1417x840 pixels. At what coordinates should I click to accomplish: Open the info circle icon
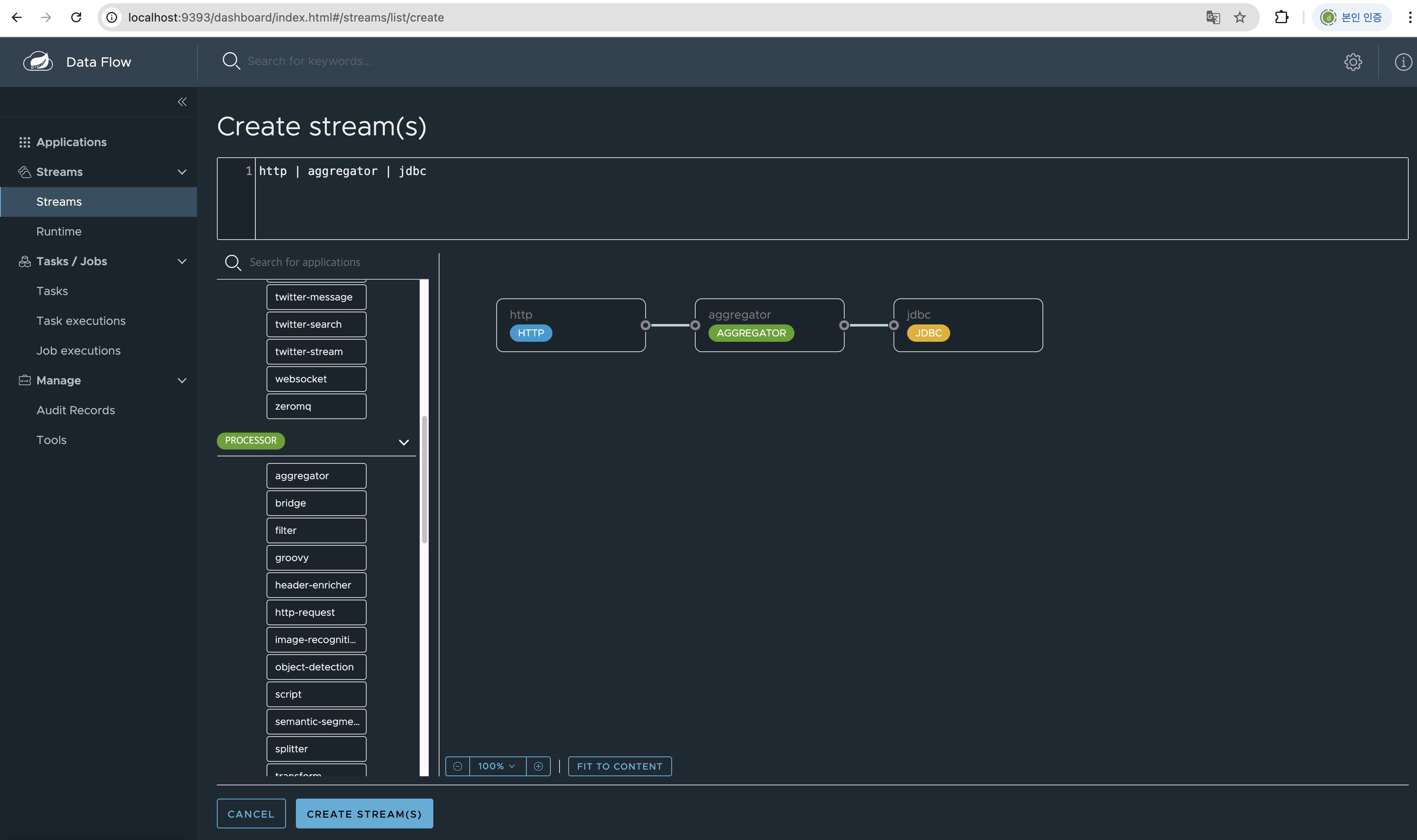(x=1402, y=62)
